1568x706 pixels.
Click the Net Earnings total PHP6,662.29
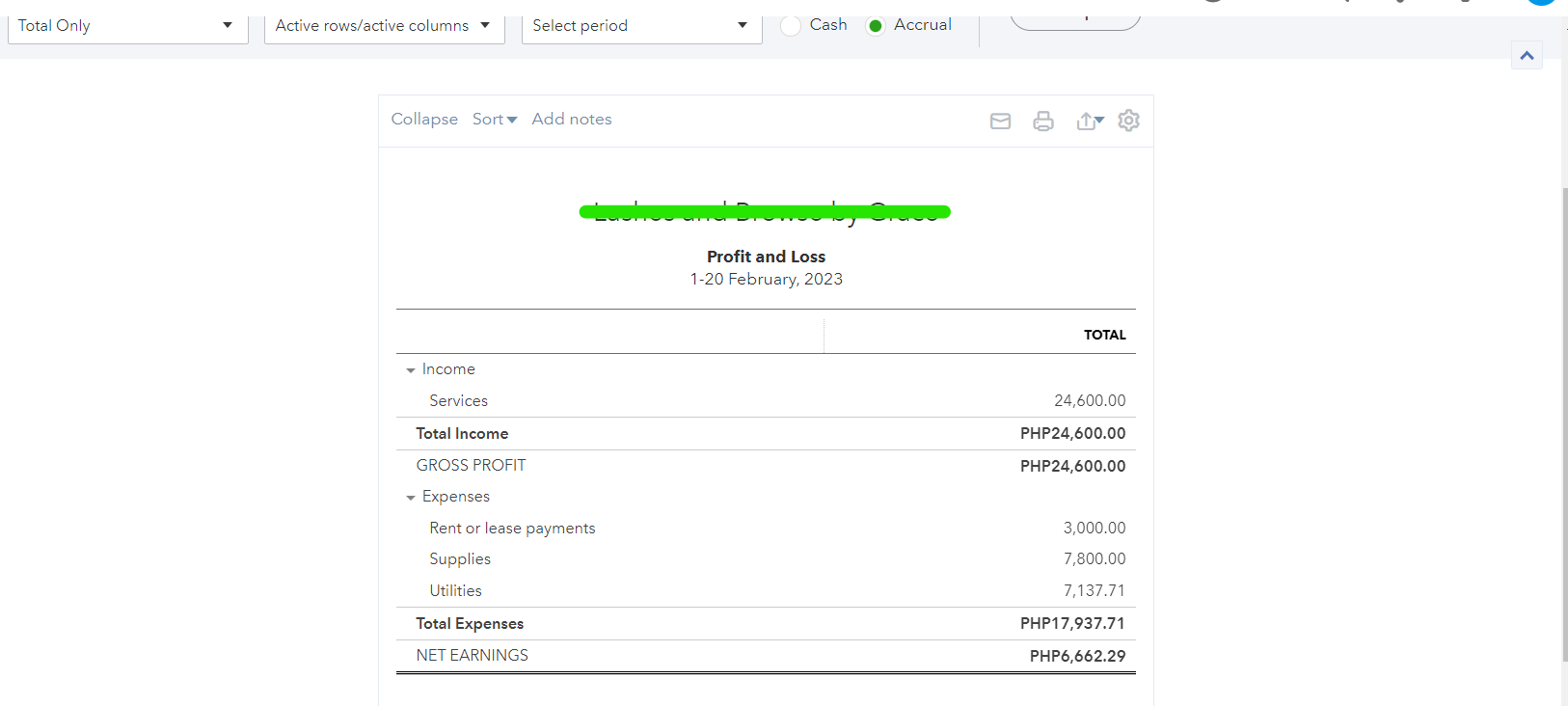tap(1077, 657)
